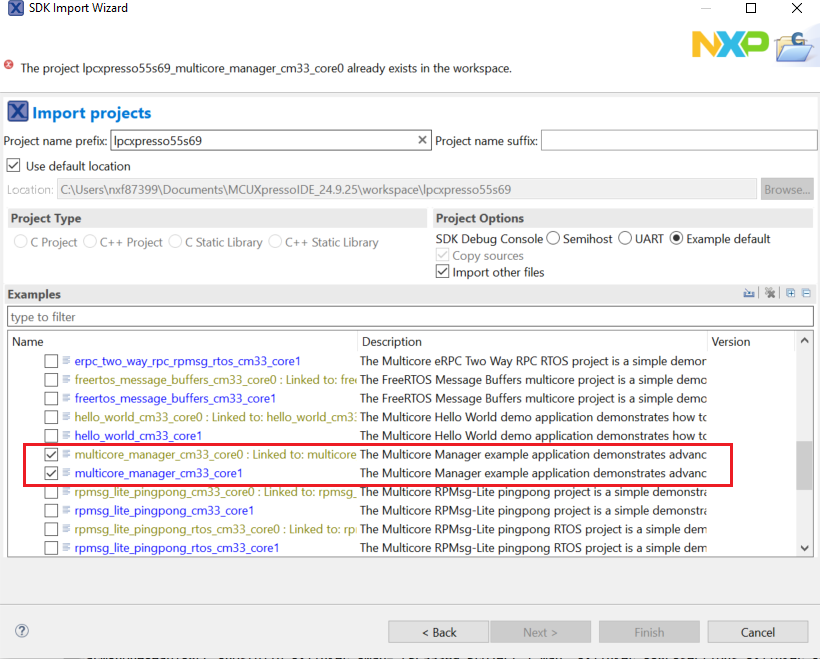Click the Back button
This screenshot has height=659, width=820.
pos(438,632)
